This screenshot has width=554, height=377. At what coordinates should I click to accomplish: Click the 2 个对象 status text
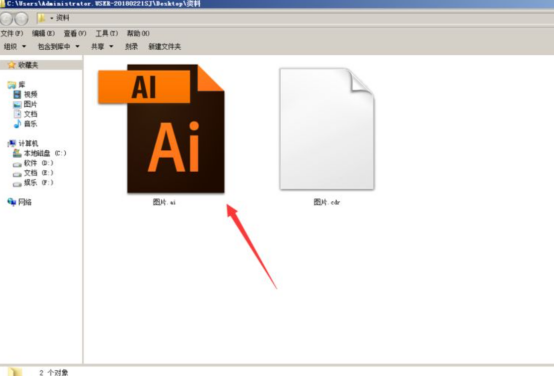(x=54, y=372)
